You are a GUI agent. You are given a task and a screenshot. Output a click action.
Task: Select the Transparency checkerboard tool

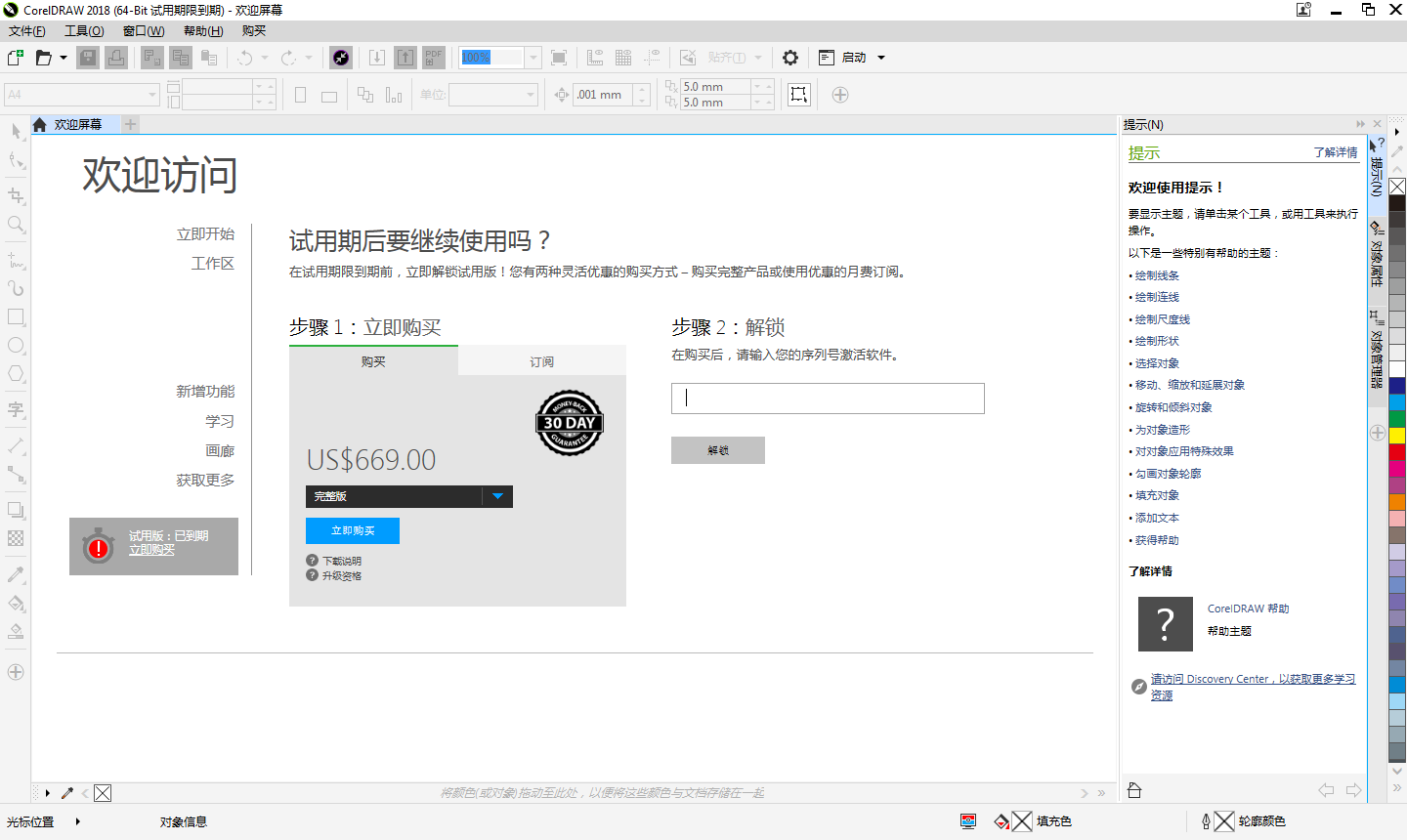[x=16, y=537]
